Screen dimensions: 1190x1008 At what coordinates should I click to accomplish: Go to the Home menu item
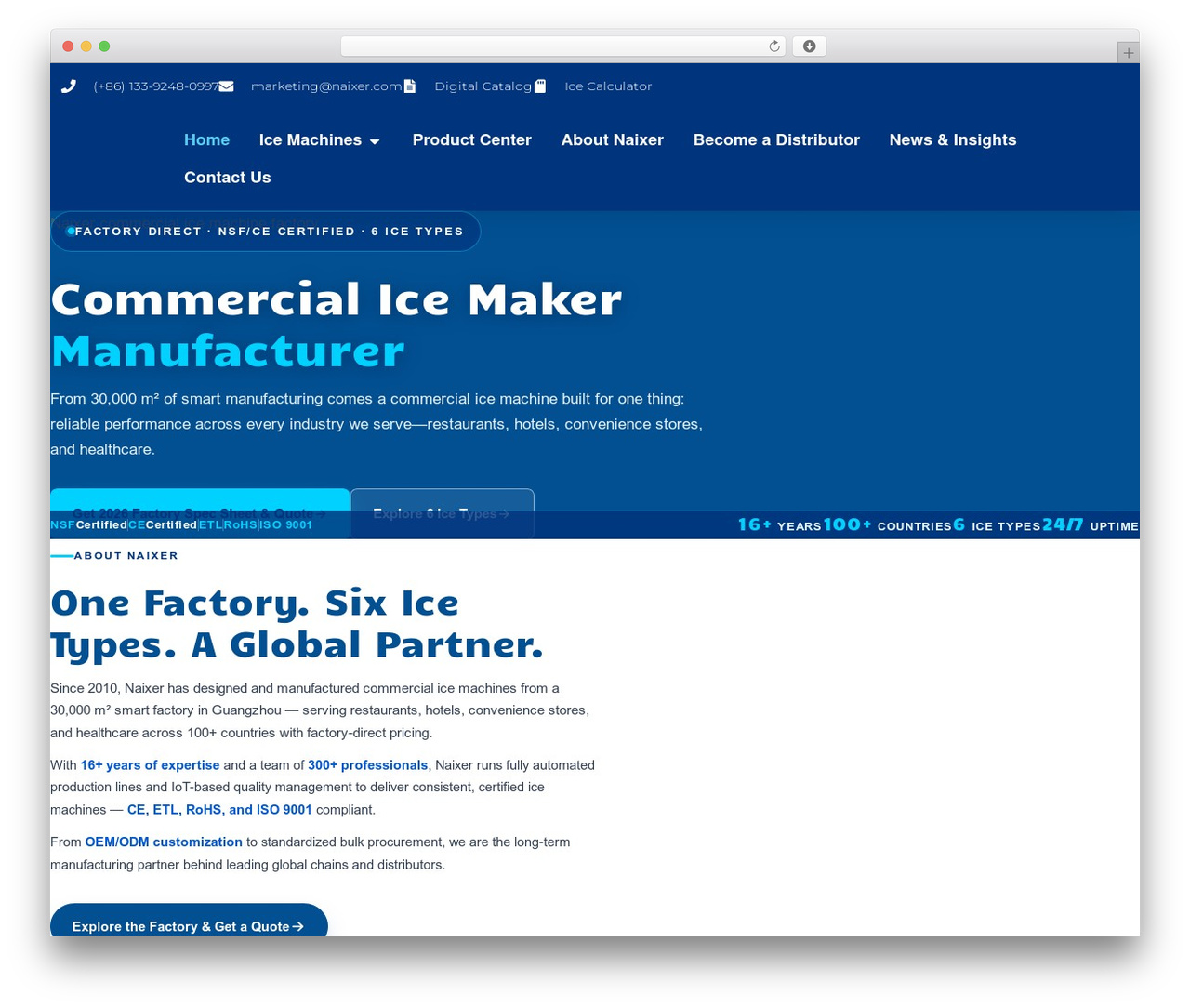point(206,139)
